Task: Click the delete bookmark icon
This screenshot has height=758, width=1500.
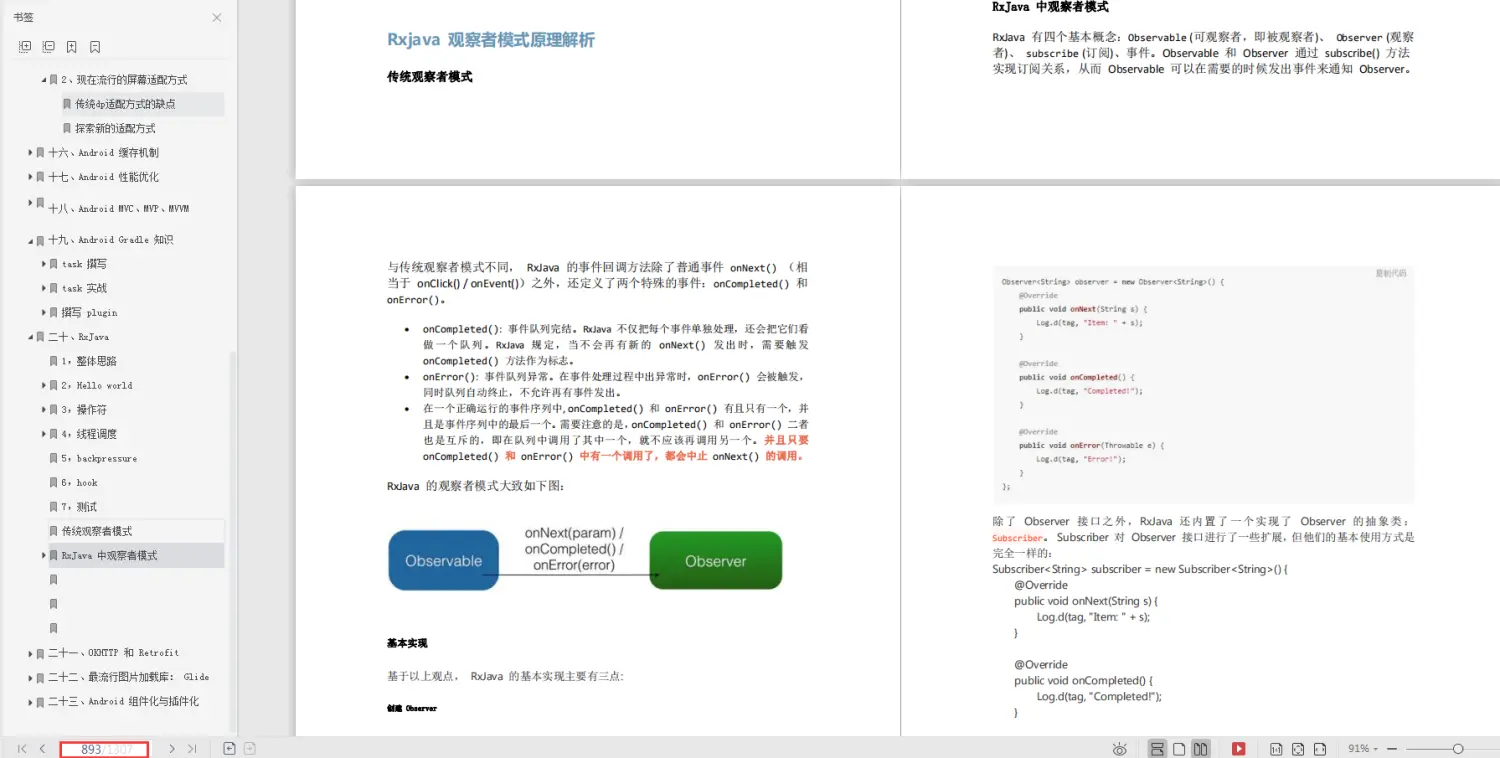Action: [x=95, y=47]
